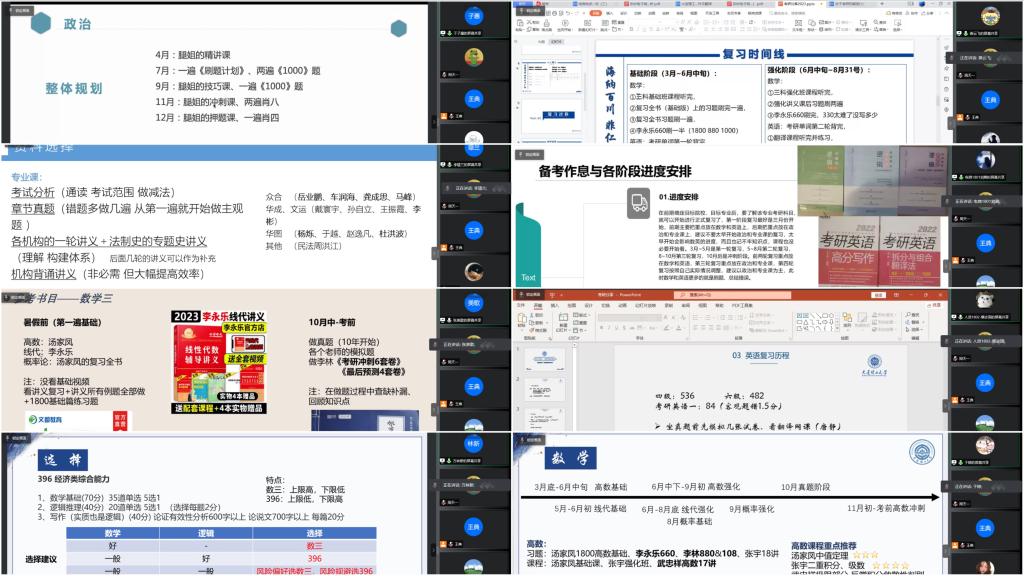Screen dimensions: 1024x576
Task: Click the 考试分析 underlined heading
Action: click(x=33, y=192)
